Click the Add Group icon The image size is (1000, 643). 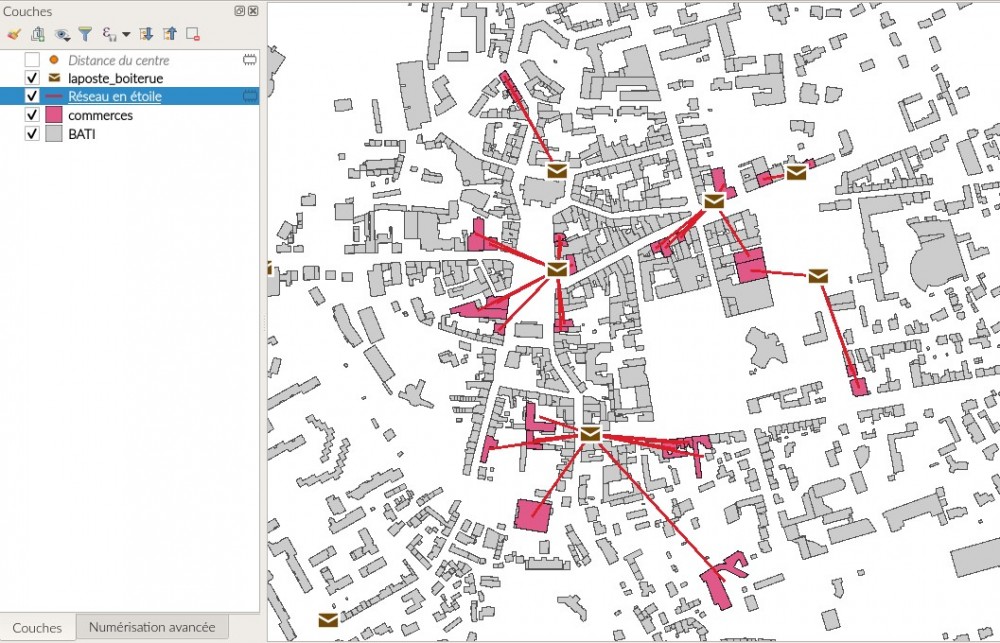coord(37,34)
